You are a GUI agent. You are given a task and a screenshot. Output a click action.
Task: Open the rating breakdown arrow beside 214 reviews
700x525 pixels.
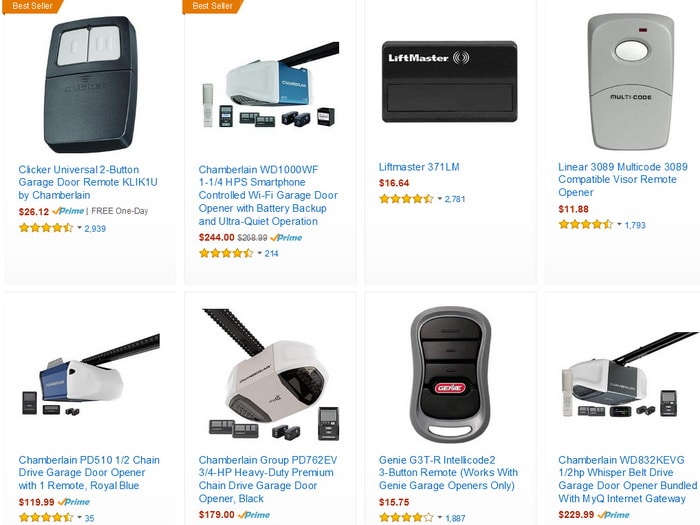pos(260,253)
